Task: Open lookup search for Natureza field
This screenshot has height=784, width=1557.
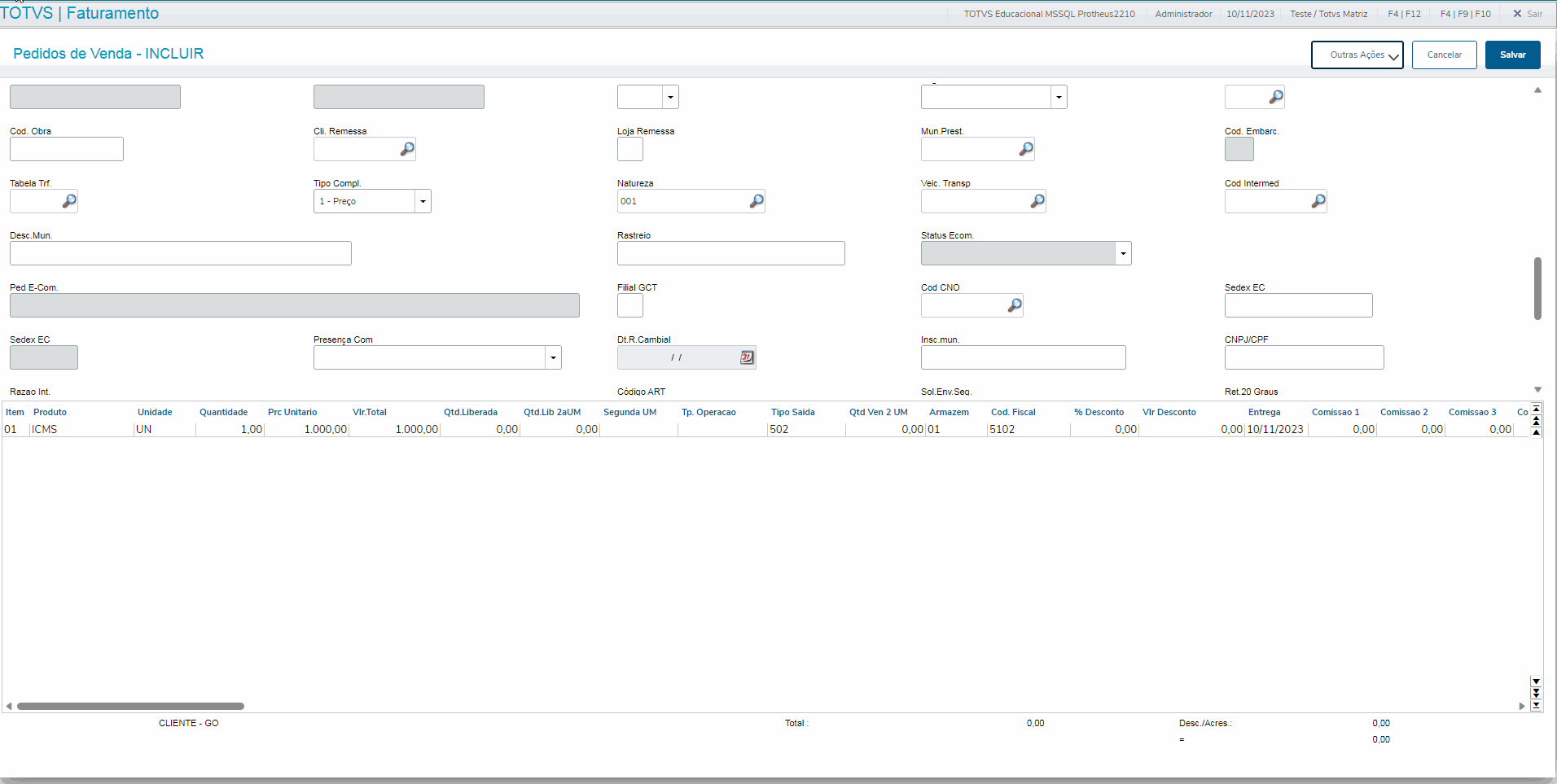Action: 757,201
